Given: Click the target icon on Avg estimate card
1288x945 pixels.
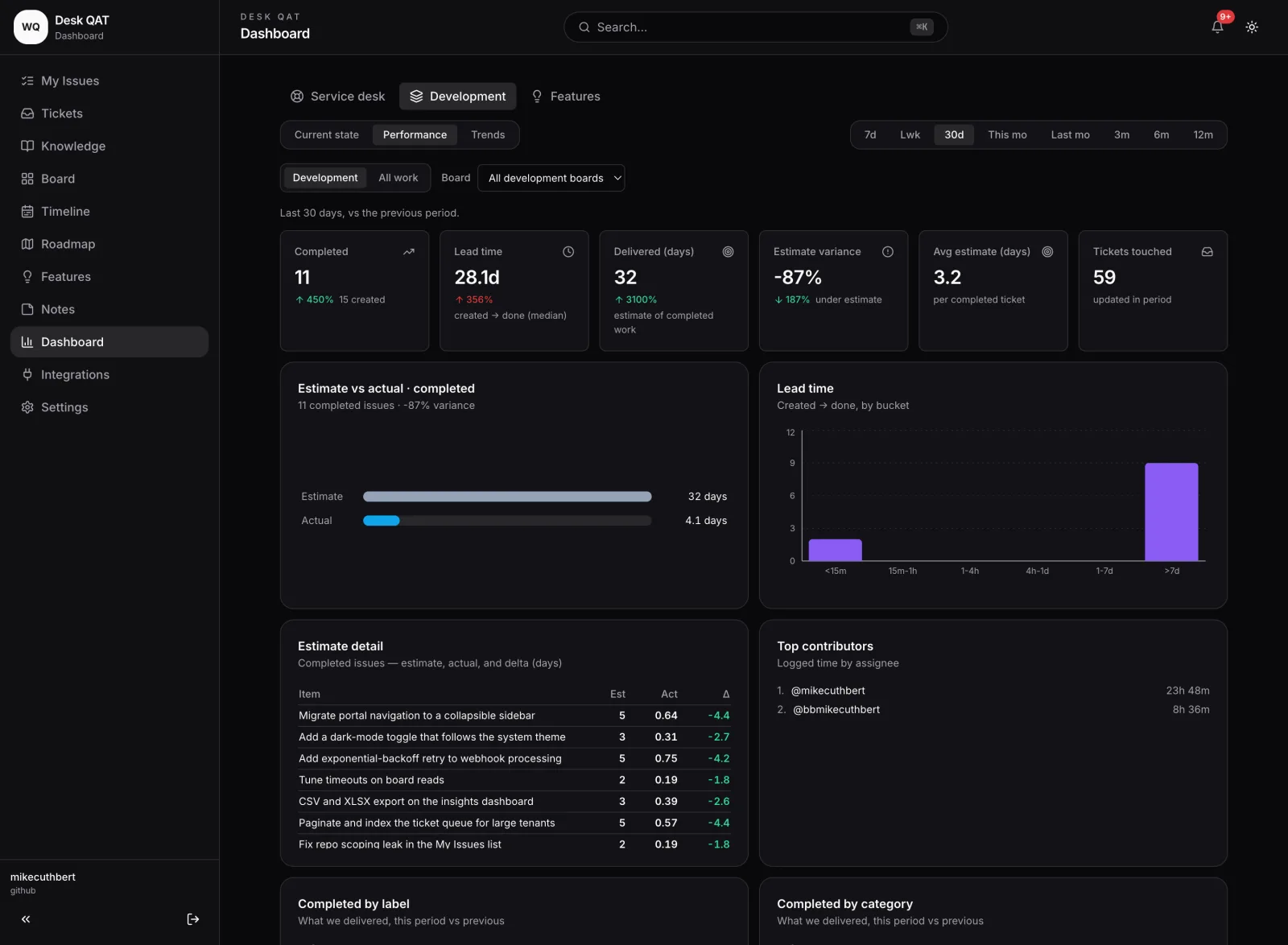Looking at the screenshot, I should (x=1047, y=252).
